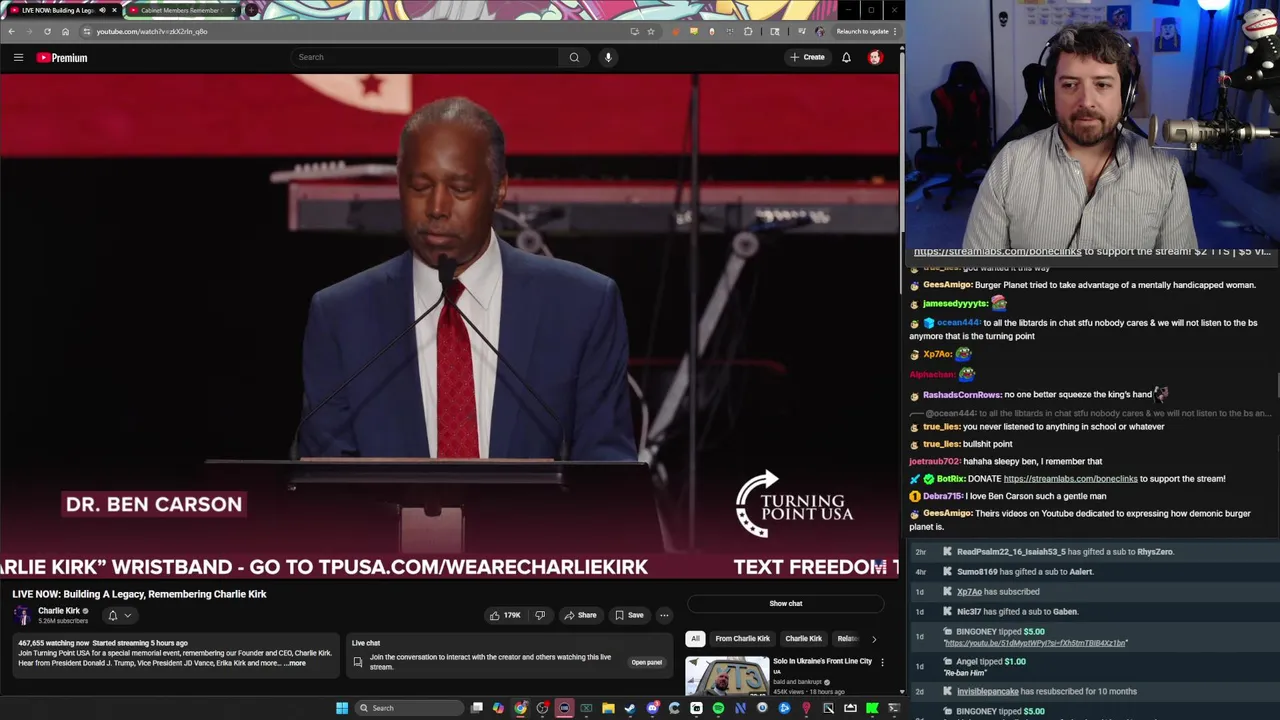Open Google Chrome from the taskbar
The image size is (1280, 720).
pyautogui.click(x=520, y=708)
